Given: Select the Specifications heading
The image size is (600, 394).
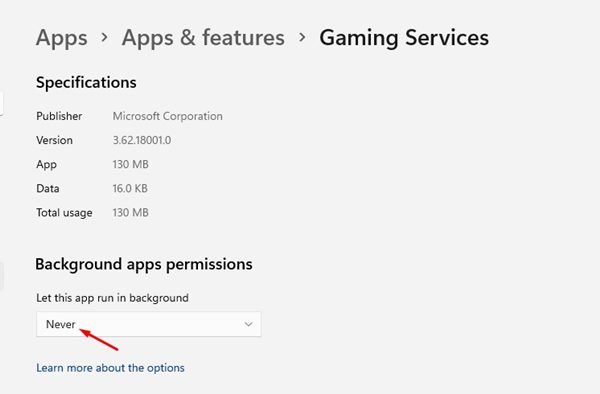Looking at the screenshot, I should tap(86, 83).
